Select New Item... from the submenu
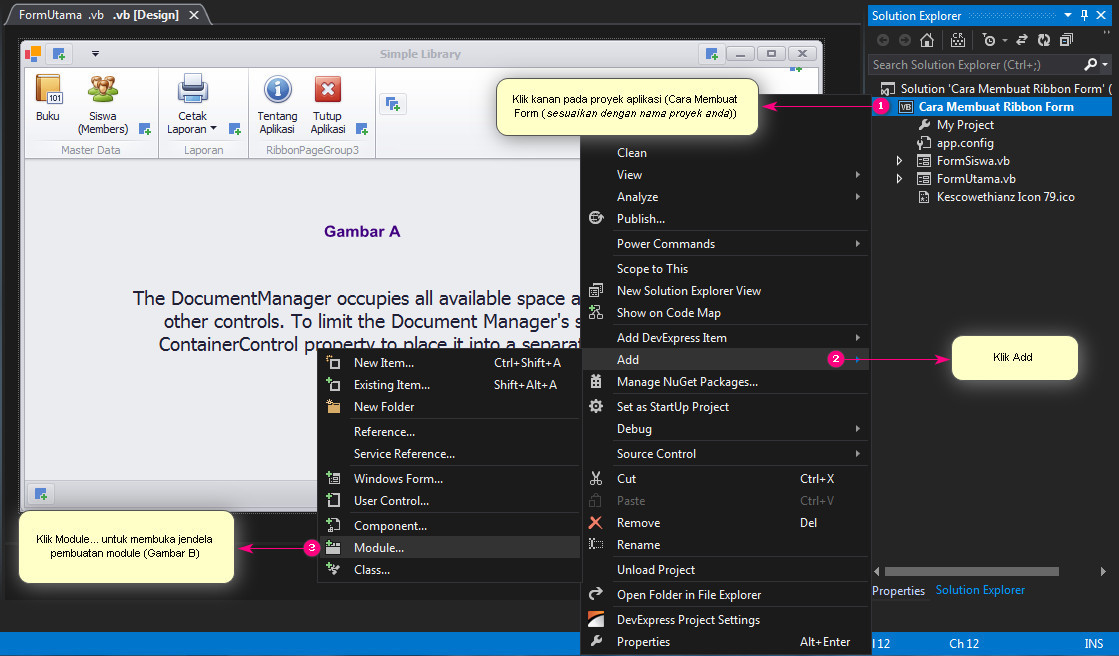Viewport: 1119px width, 656px height. (x=449, y=363)
